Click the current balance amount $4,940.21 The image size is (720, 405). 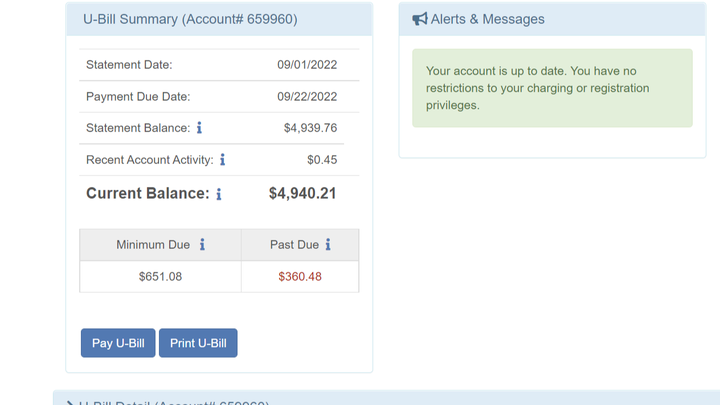point(302,193)
